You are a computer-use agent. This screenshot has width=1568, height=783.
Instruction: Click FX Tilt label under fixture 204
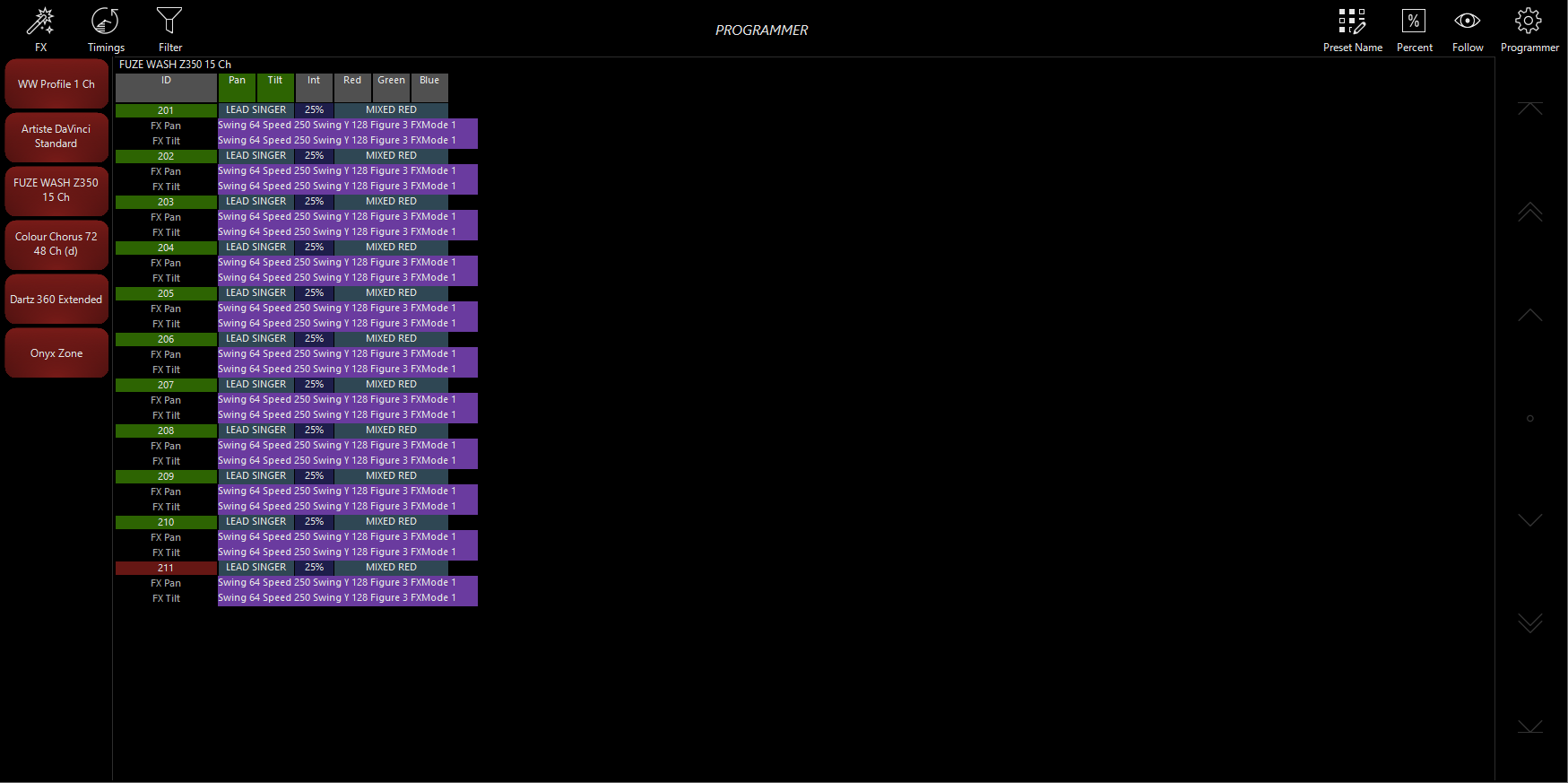(166, 278)
